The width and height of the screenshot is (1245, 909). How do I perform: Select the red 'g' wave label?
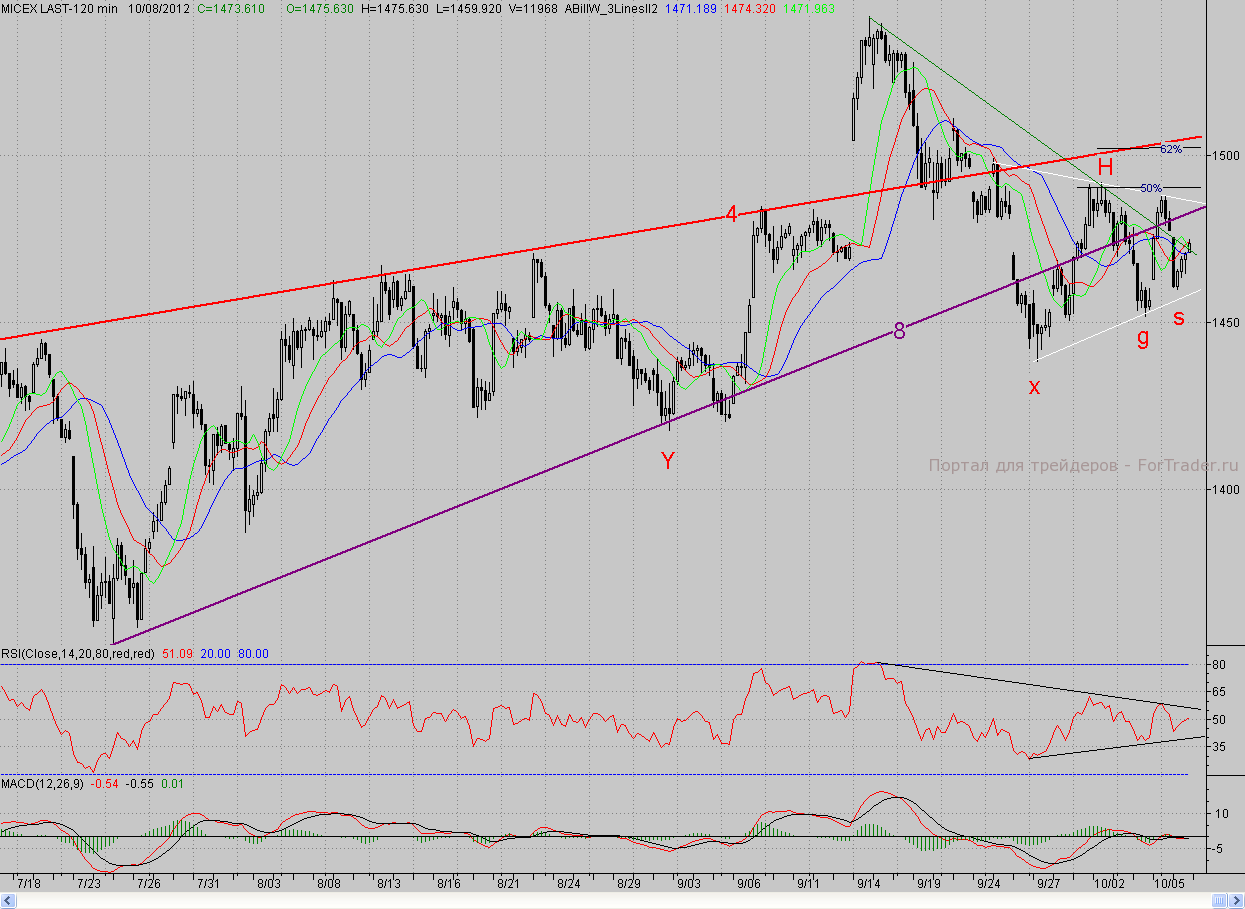pyautogui.click(x=1142, y=337)
